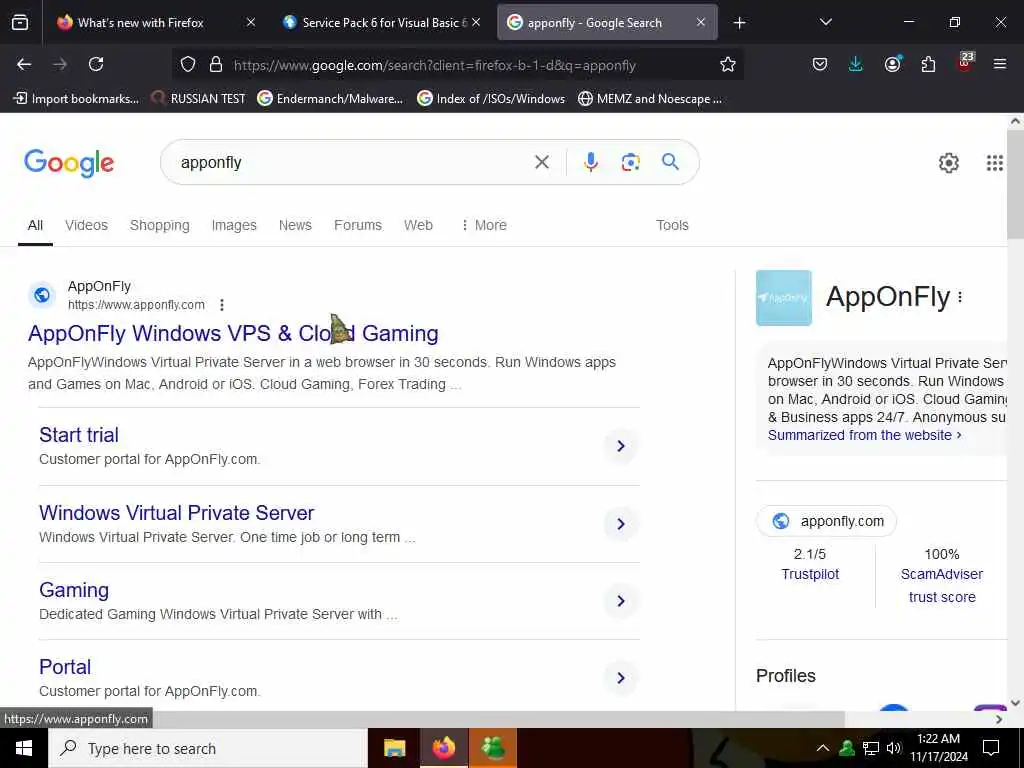Go back to previous page

(x=24, y=64)
